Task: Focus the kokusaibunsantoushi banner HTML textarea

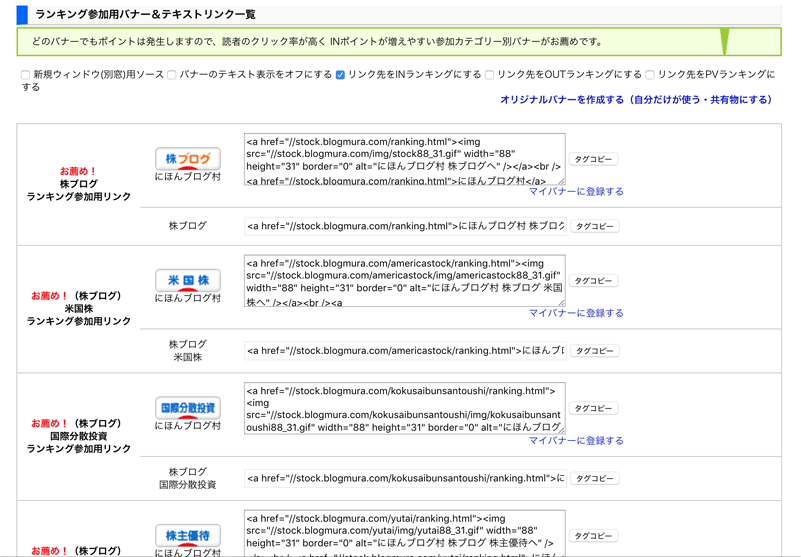Action: click(x=405, y=408)
